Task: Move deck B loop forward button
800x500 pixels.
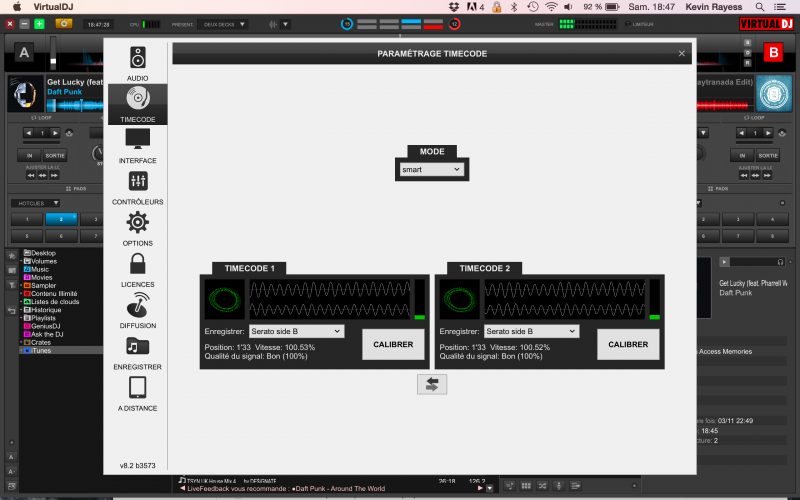Action: (x=767, y=176)
